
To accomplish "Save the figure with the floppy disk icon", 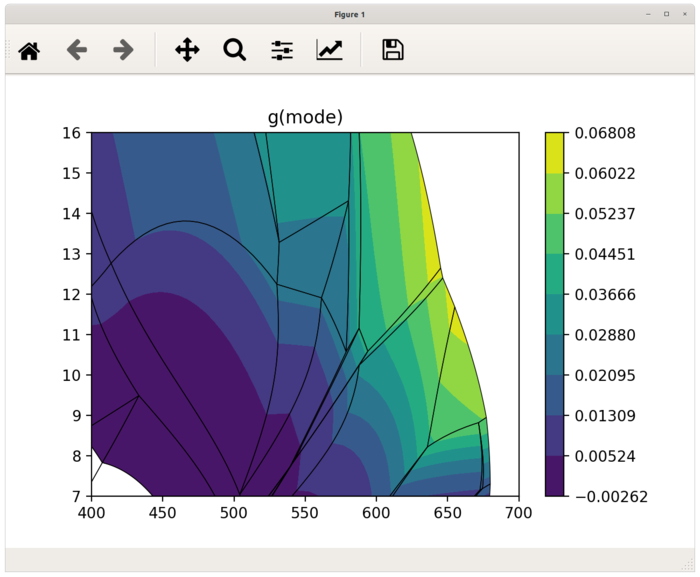I will pyautogui.click(x=393, y=50).
